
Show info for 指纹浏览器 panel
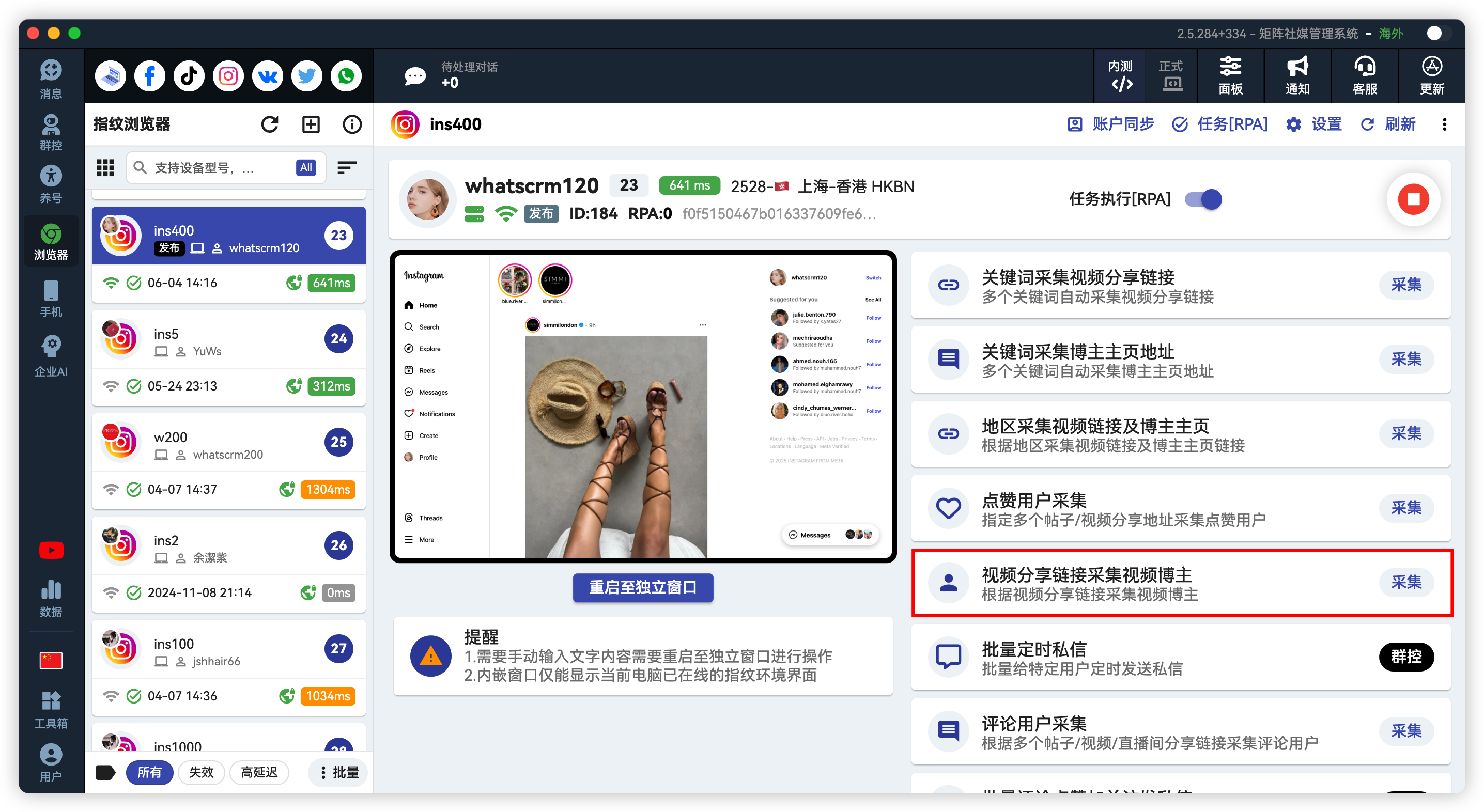(x=352, y=124)
